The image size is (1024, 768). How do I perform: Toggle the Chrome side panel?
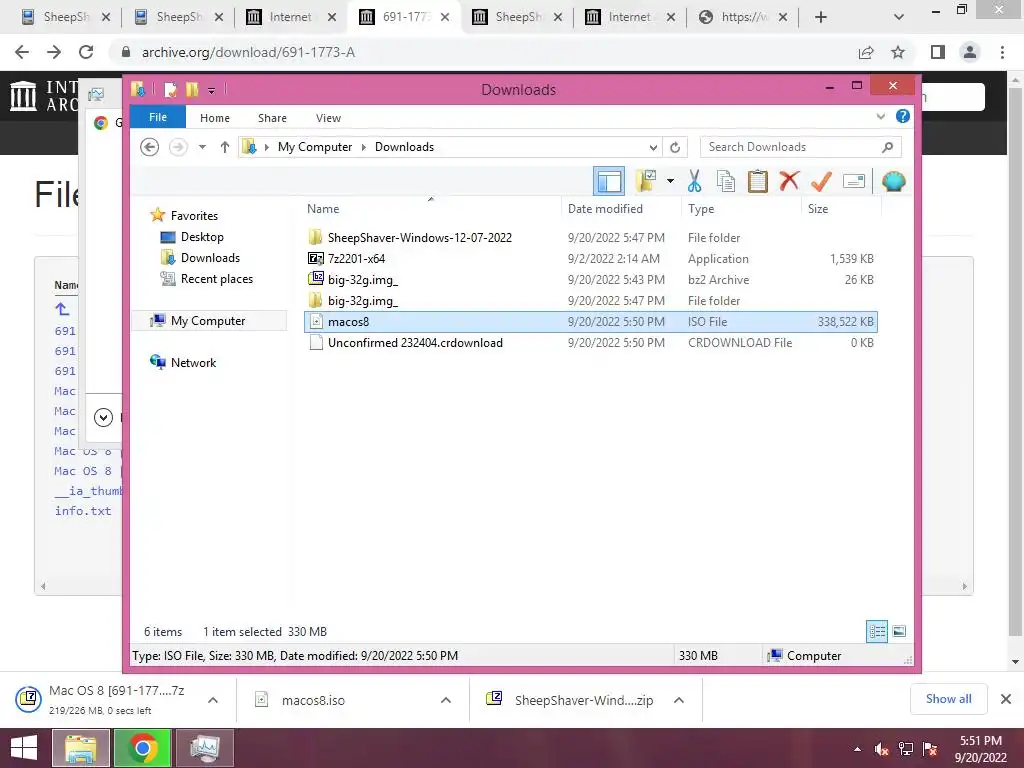(938, 52)
